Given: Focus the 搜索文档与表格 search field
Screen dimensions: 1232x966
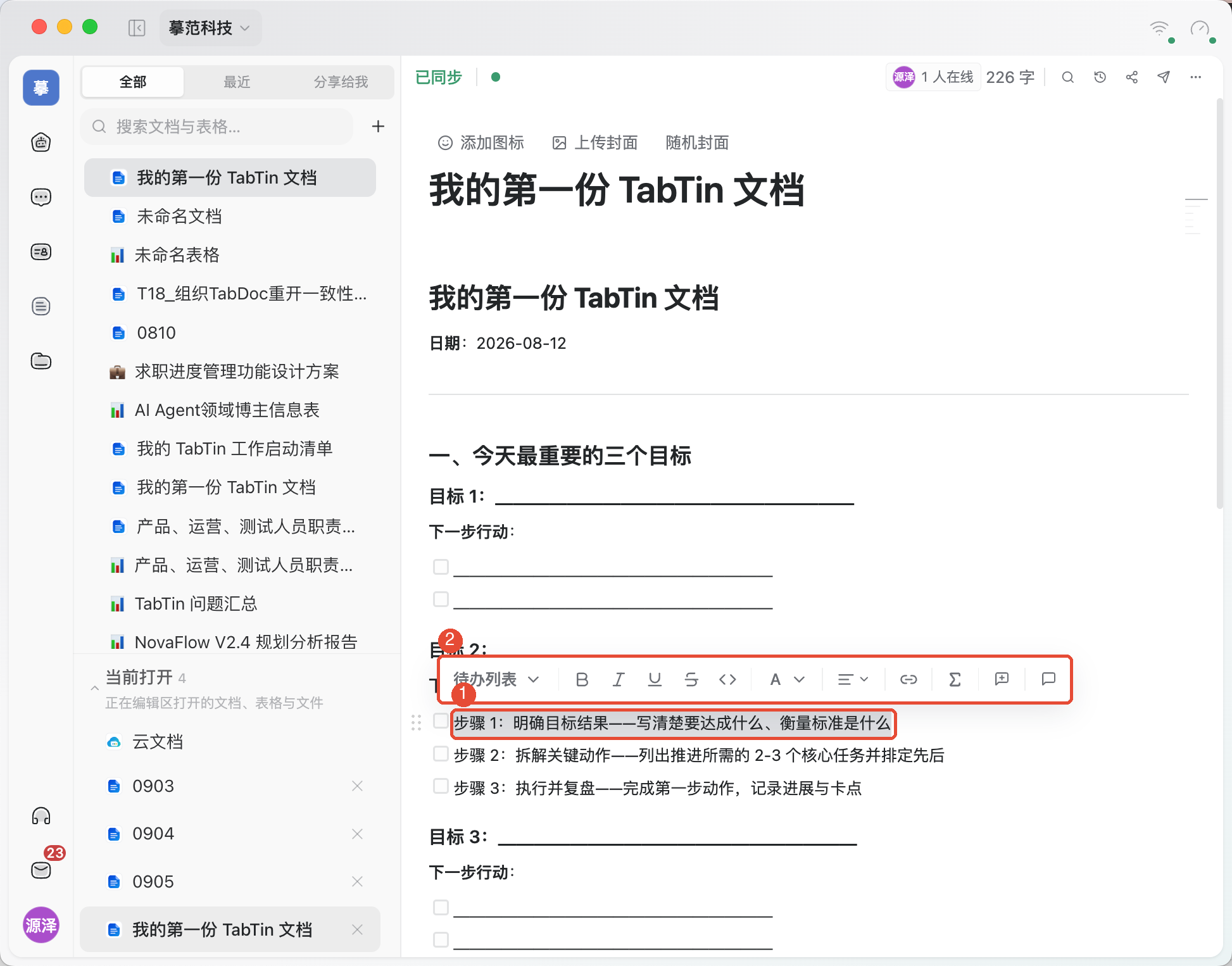Looking at the screenshot, I should (x=217, y=127).
